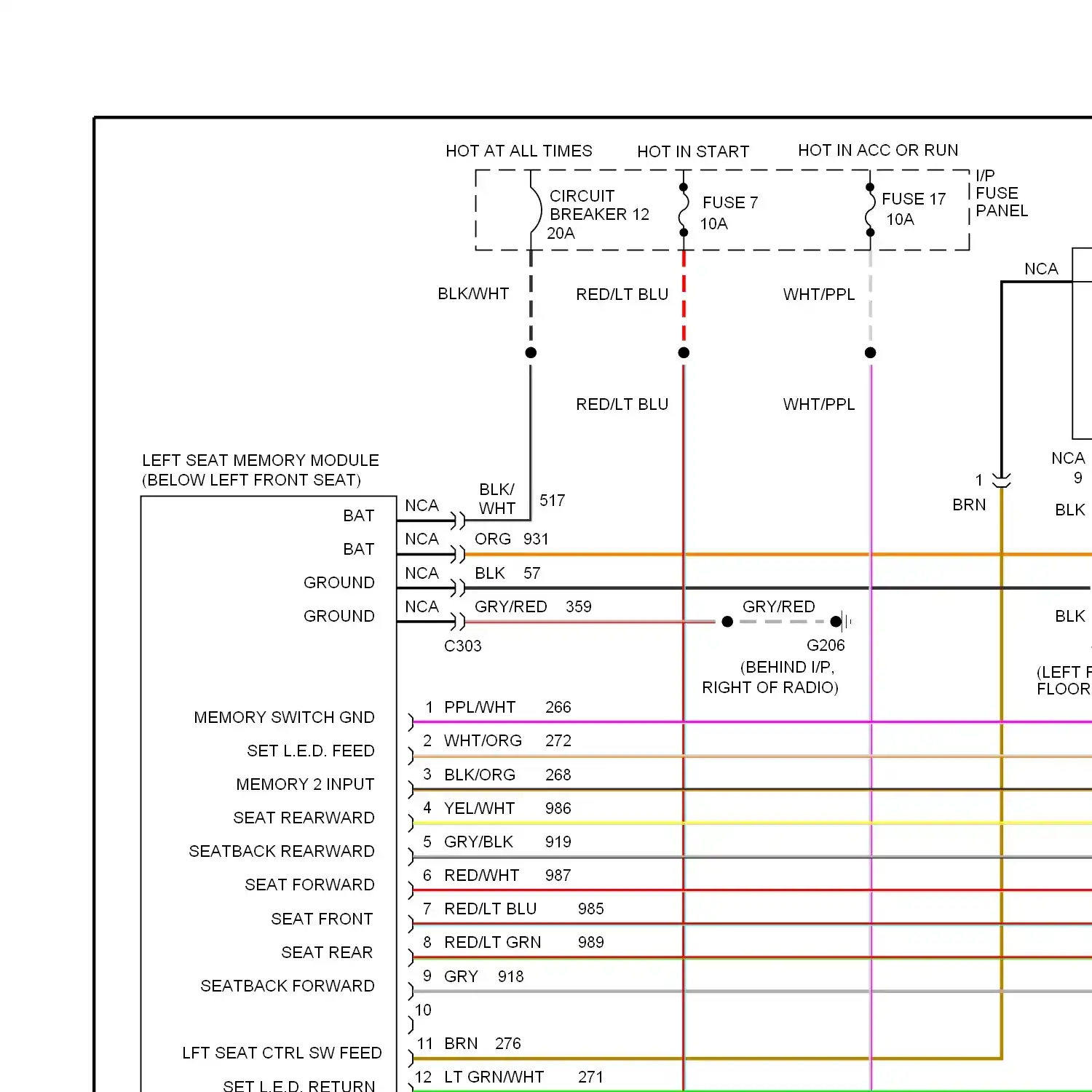Click the circuit breaker 12 symbol

[535, 210]
